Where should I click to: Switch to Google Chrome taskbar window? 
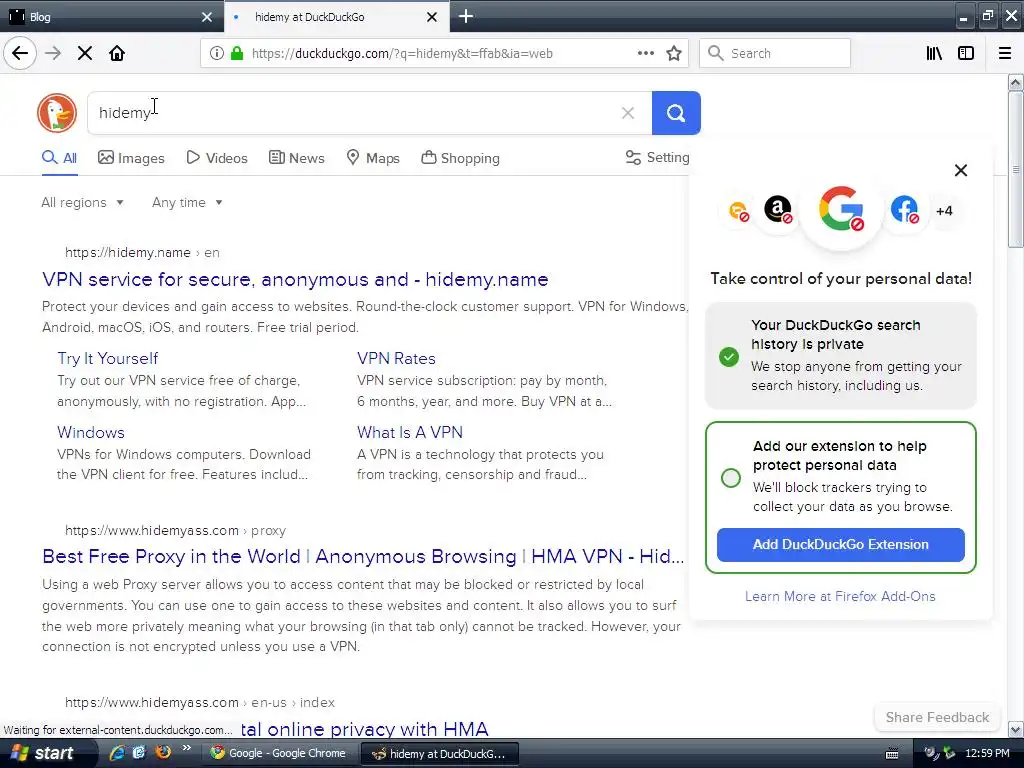pos(279,753)
